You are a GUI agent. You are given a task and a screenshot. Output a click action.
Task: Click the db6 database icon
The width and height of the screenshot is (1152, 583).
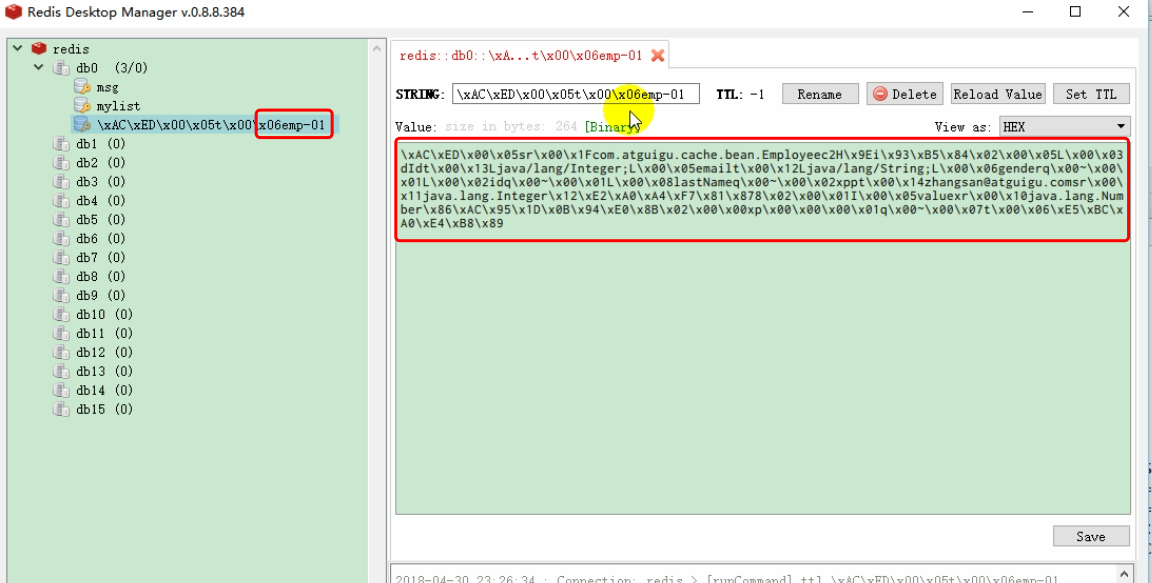[x=62, y=239]
